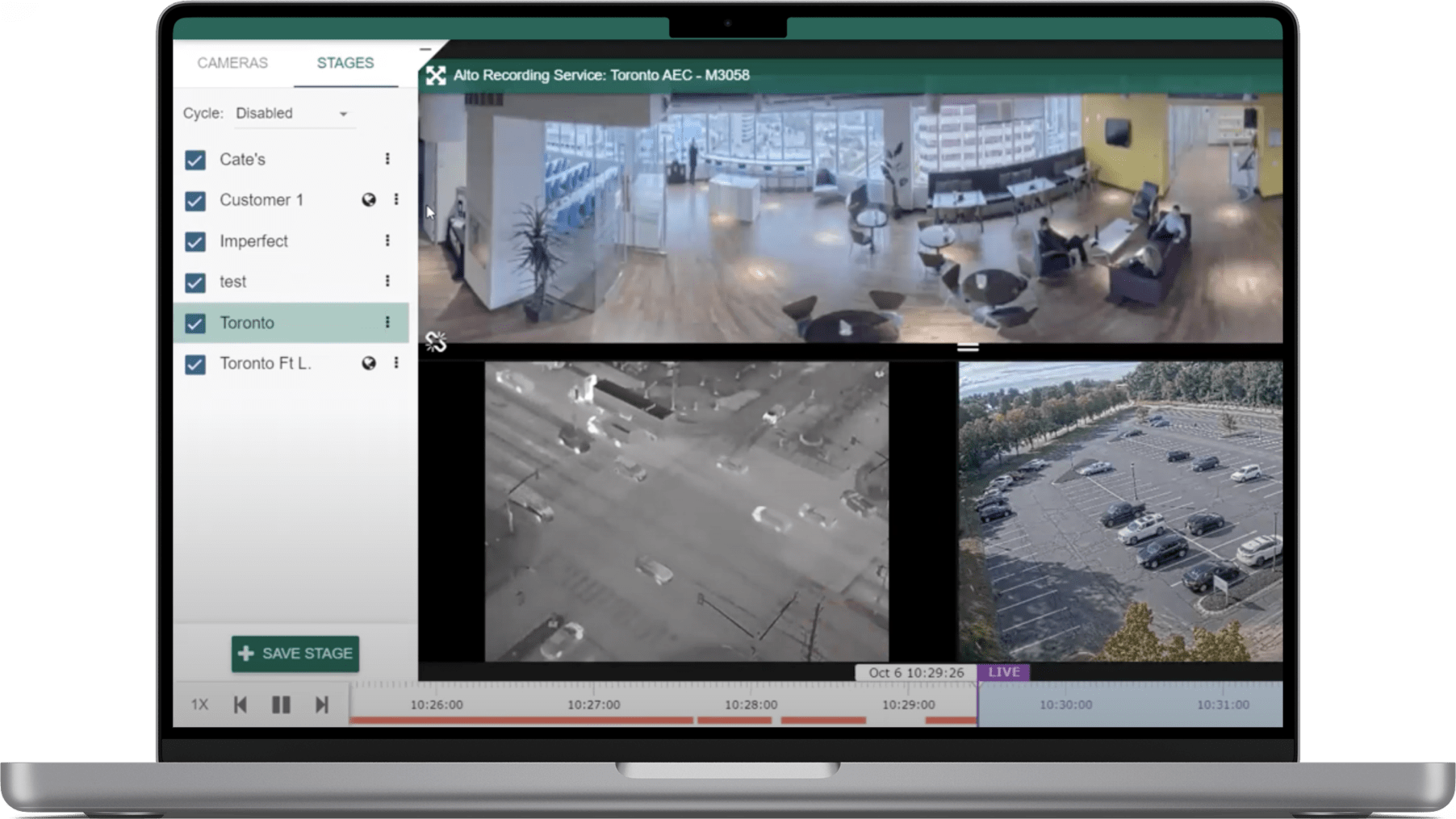Click the panel resize handle icon
The height and width of the screenshot is (819, 1456).
968,348
